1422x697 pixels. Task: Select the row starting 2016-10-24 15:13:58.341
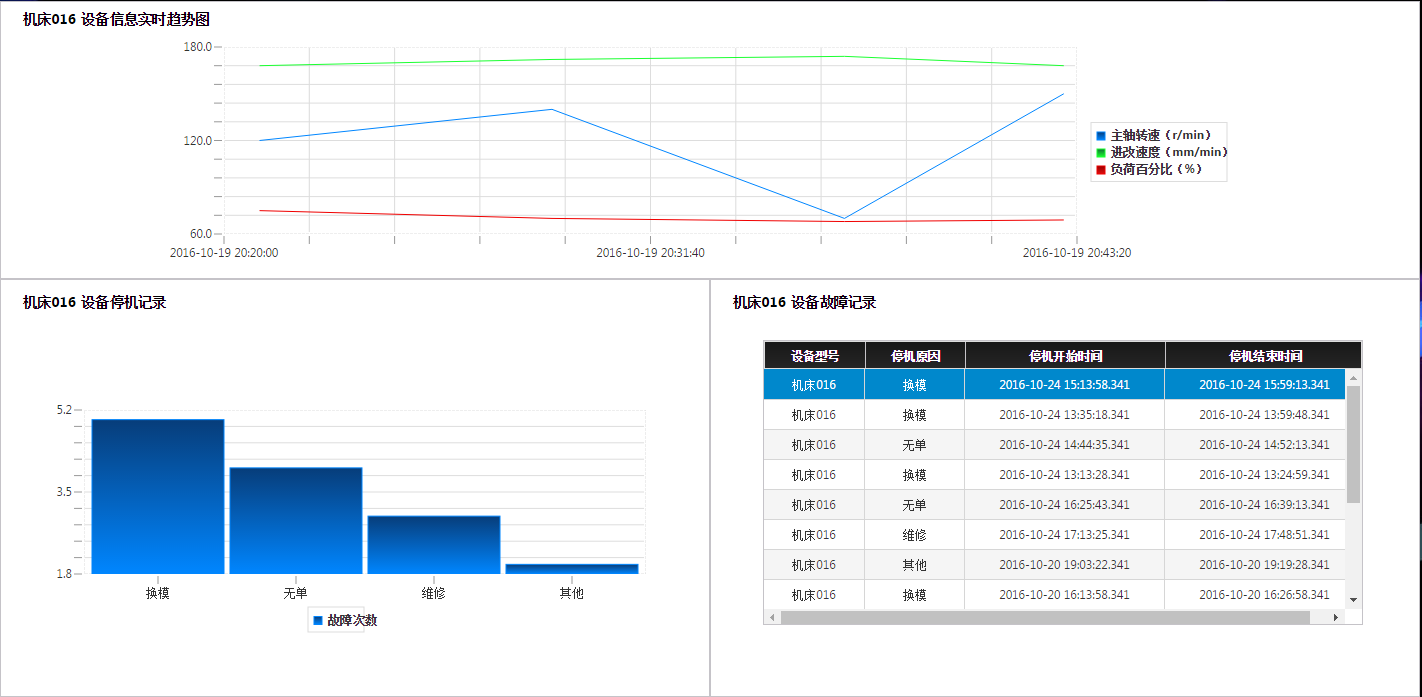[x=1055, y=385]
